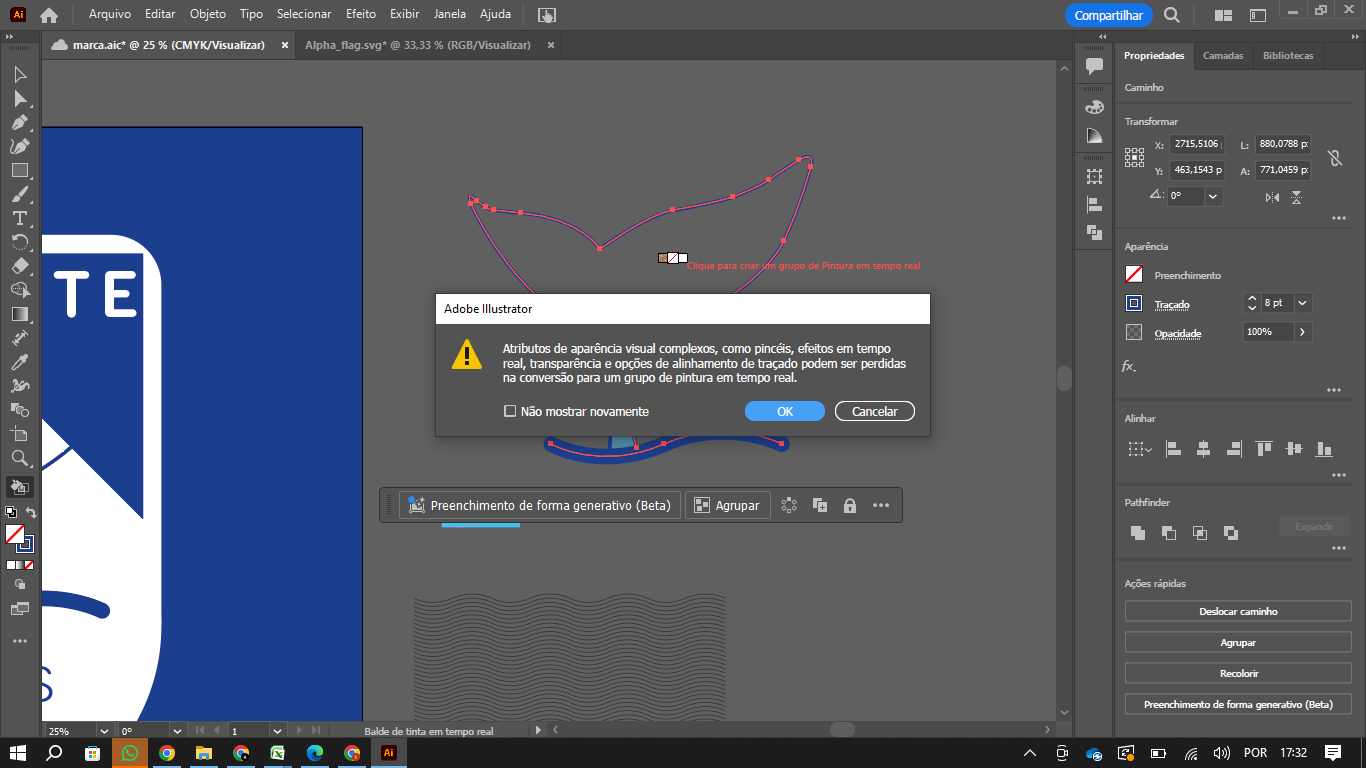Check 'Não mostrar novamente' checkbox

pos(510,411)
